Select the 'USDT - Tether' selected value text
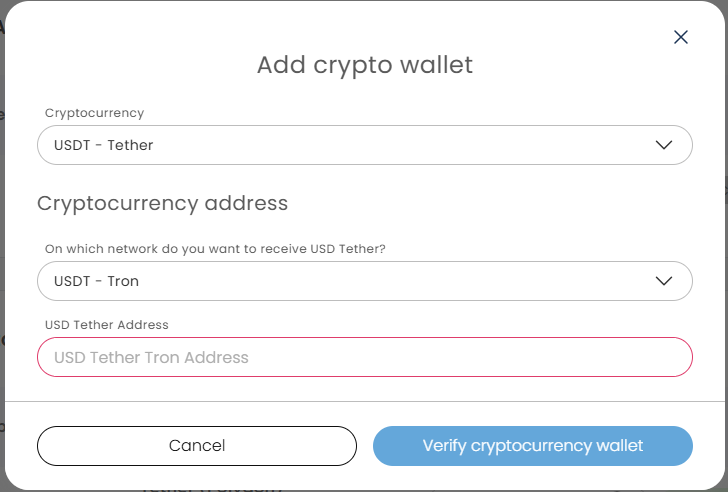Screen dimensions: 728x492 (104, 145)
